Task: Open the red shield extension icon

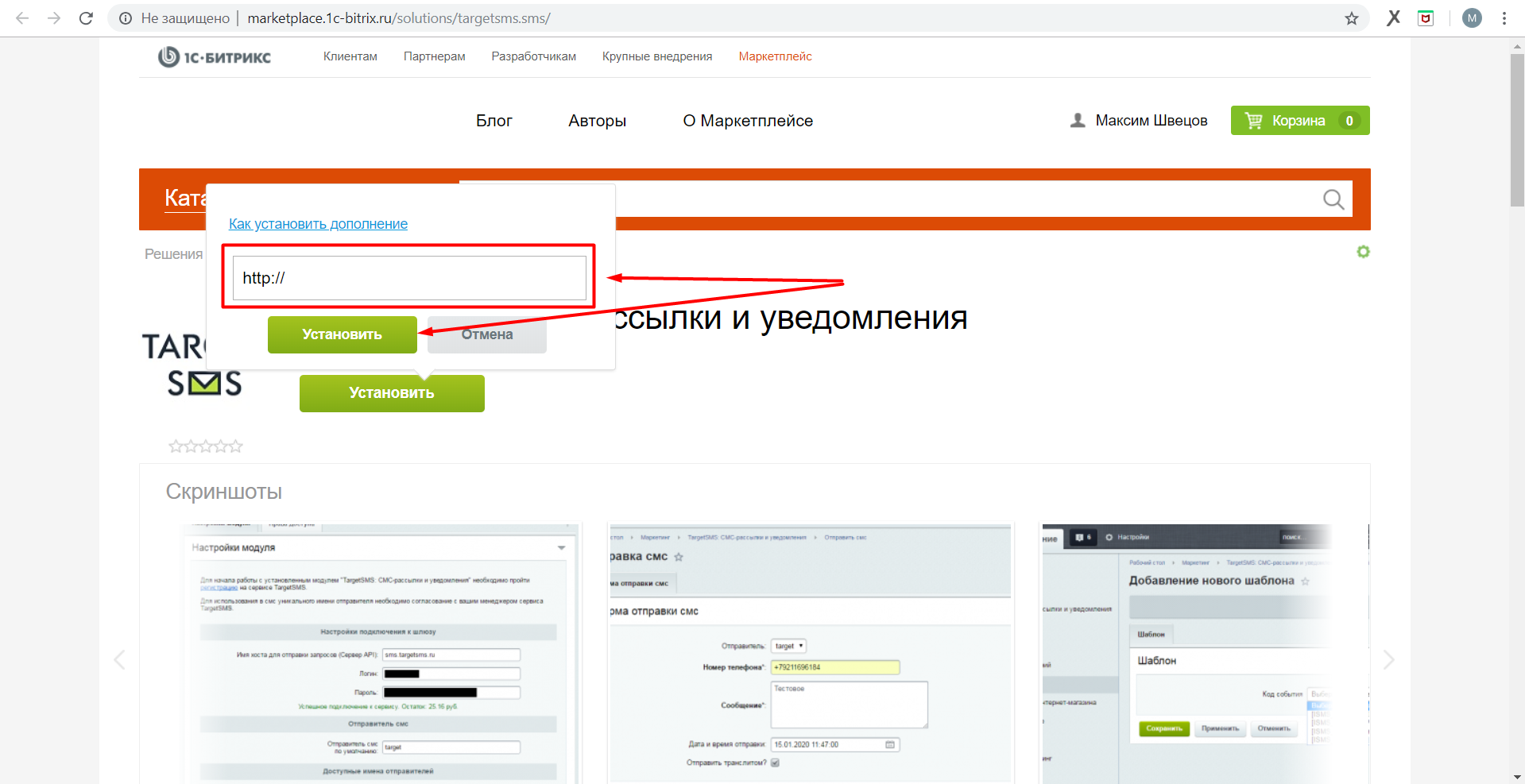Action: pos(1426,18)
